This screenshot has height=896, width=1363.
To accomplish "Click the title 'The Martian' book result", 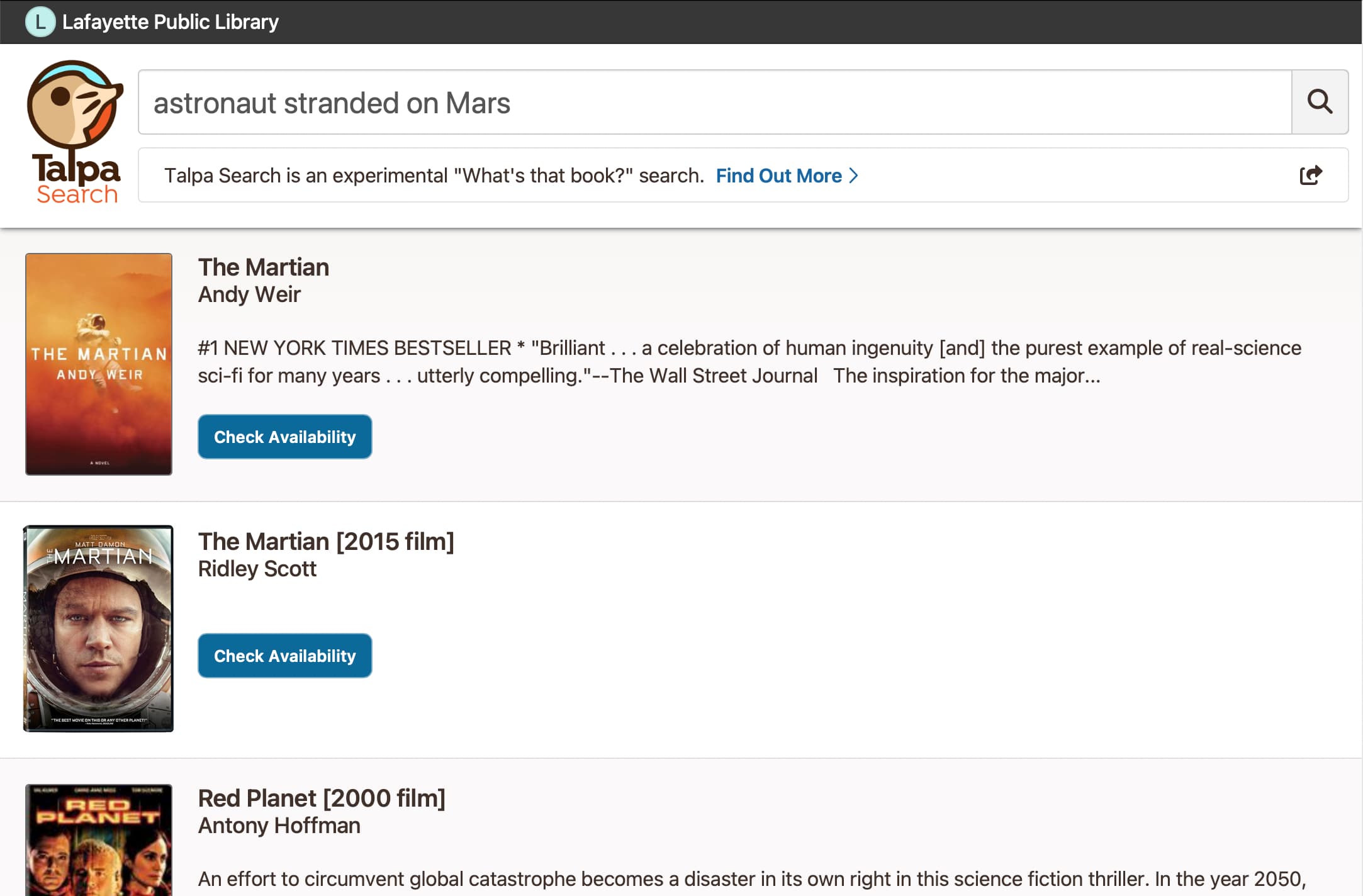I will point(263,267).
